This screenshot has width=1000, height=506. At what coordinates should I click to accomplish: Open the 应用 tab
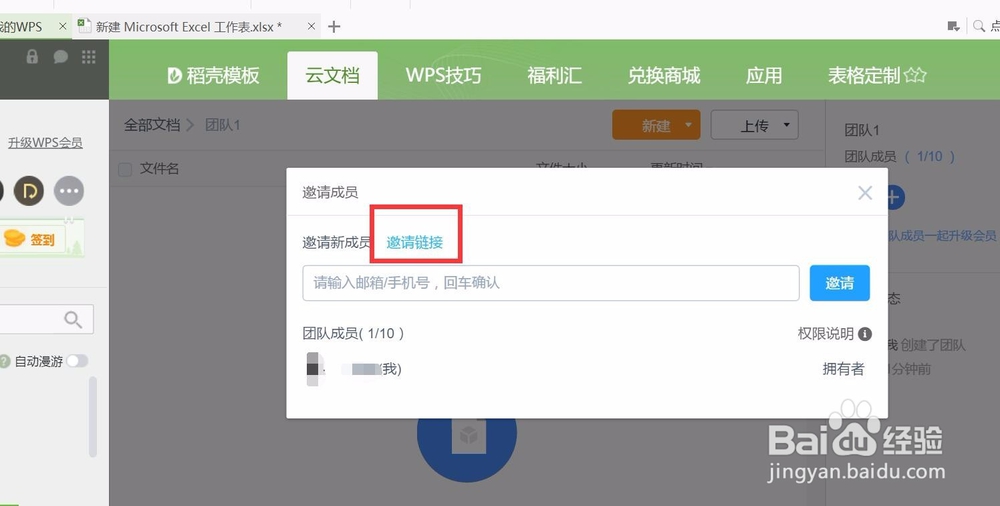764,75
